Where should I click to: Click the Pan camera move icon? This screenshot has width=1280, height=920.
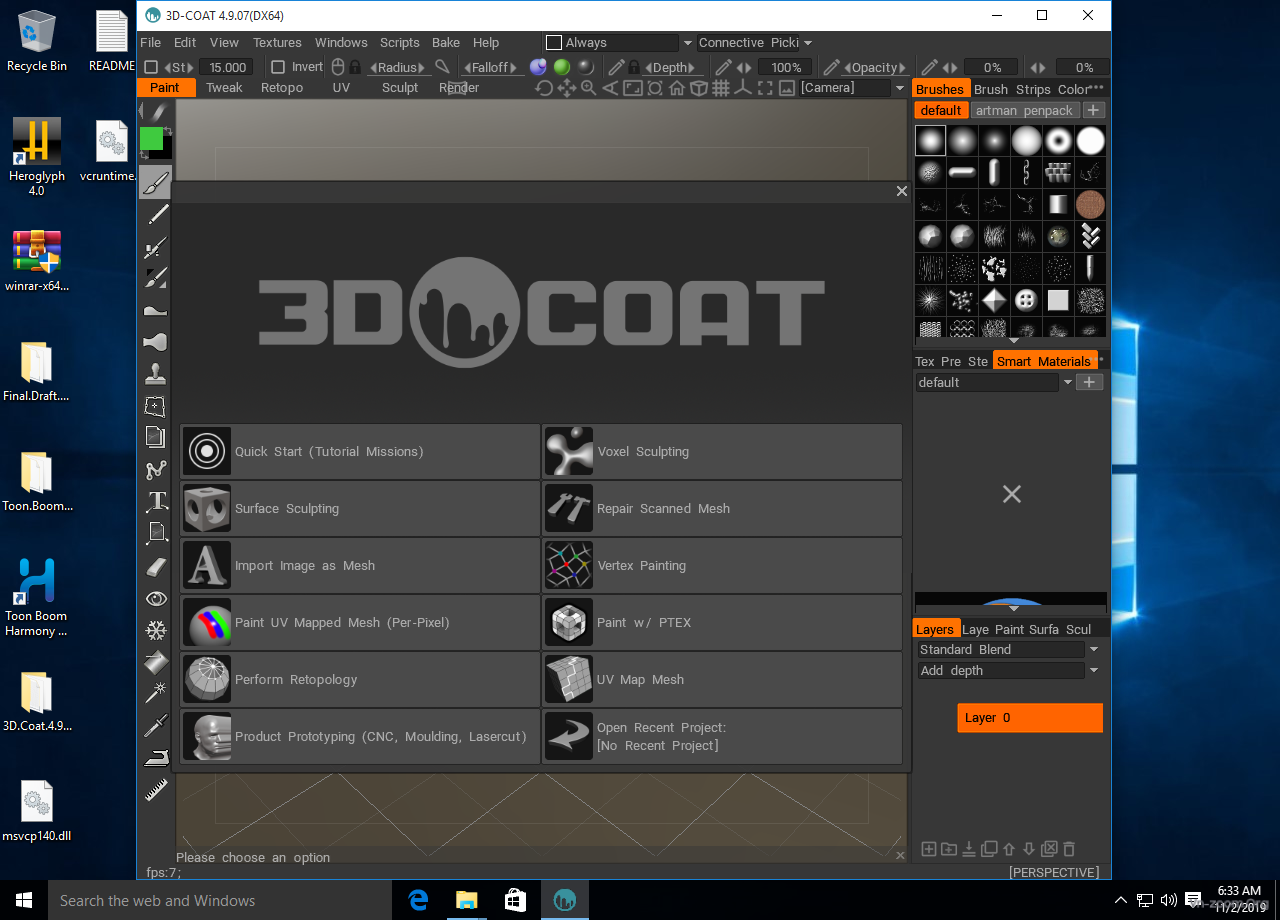tap(566, 88)
